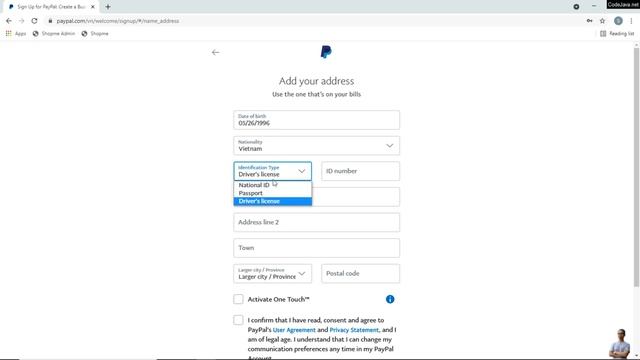Choose Passport option
640x360 pixels.
[x=272, y=193]
